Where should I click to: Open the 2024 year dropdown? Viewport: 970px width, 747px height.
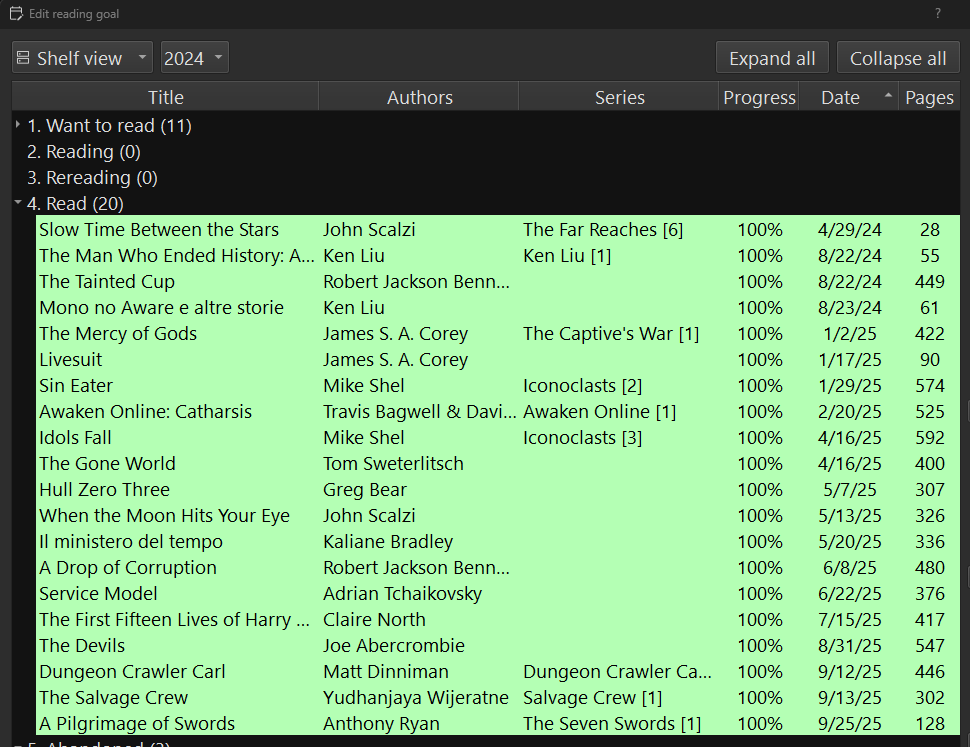(x=194, y=58)
